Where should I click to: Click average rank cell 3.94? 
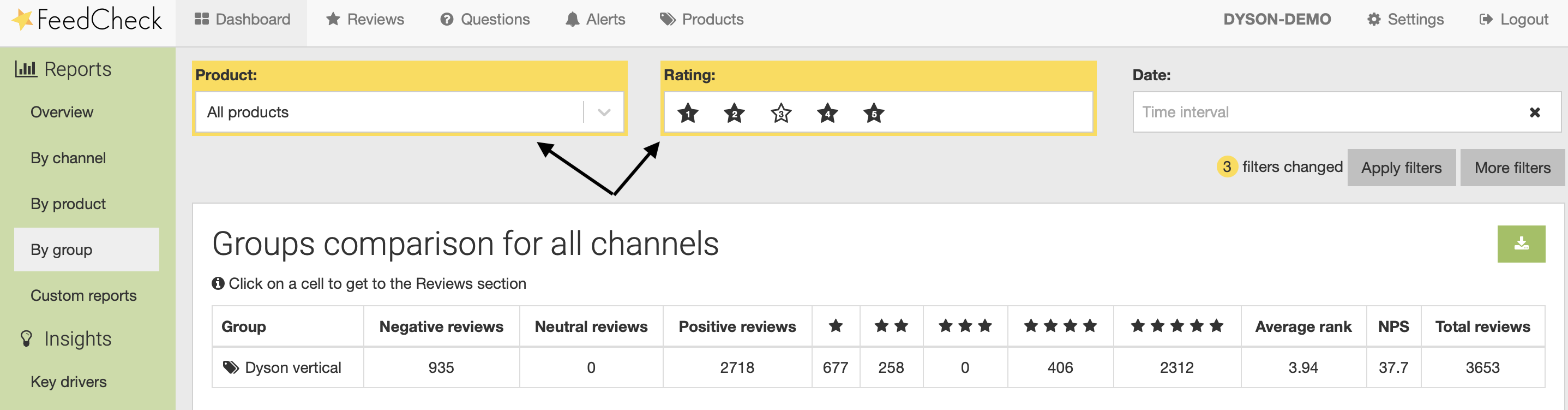1303,367
